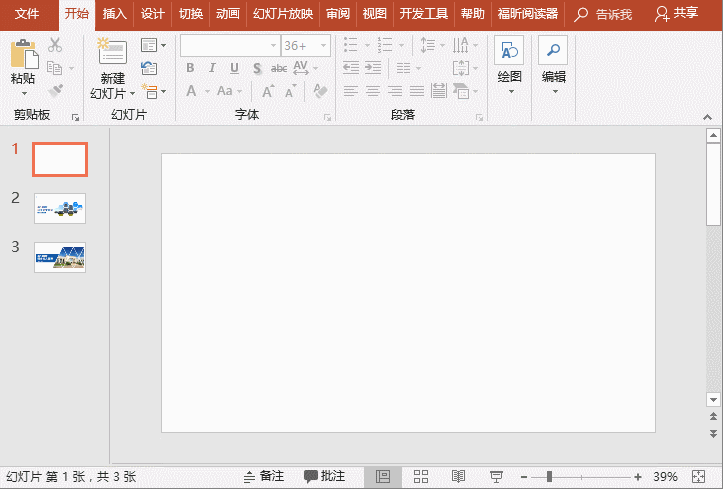Open the font name combo box

[228, 45]
